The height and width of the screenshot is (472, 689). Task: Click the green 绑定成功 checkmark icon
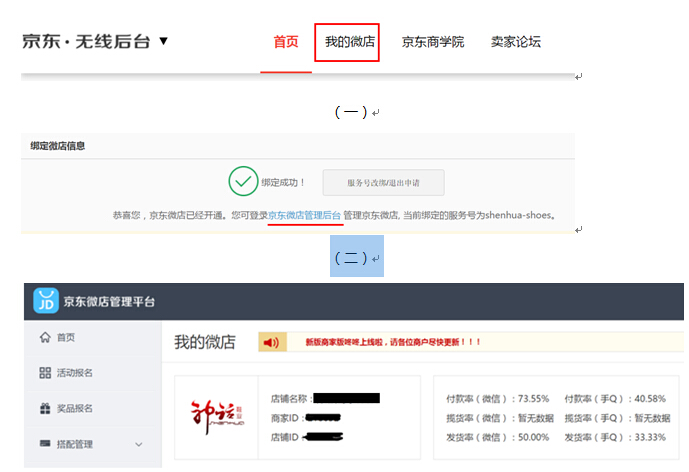click(243, 181)
